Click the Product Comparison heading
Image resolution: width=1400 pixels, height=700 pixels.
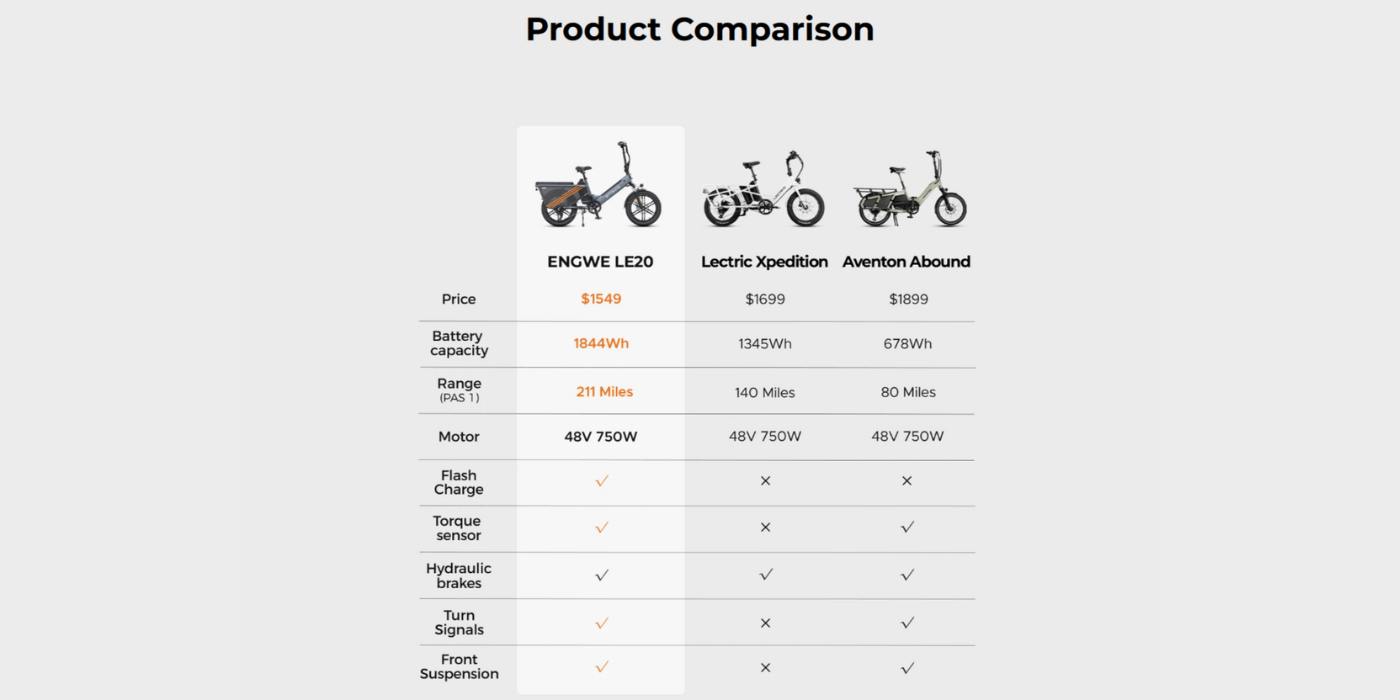click(700, 29)
